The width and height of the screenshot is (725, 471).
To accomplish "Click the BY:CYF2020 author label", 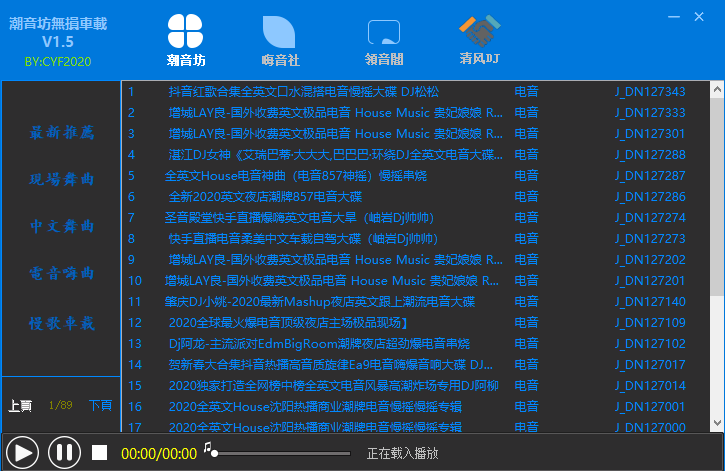I will tap(58, 62).
